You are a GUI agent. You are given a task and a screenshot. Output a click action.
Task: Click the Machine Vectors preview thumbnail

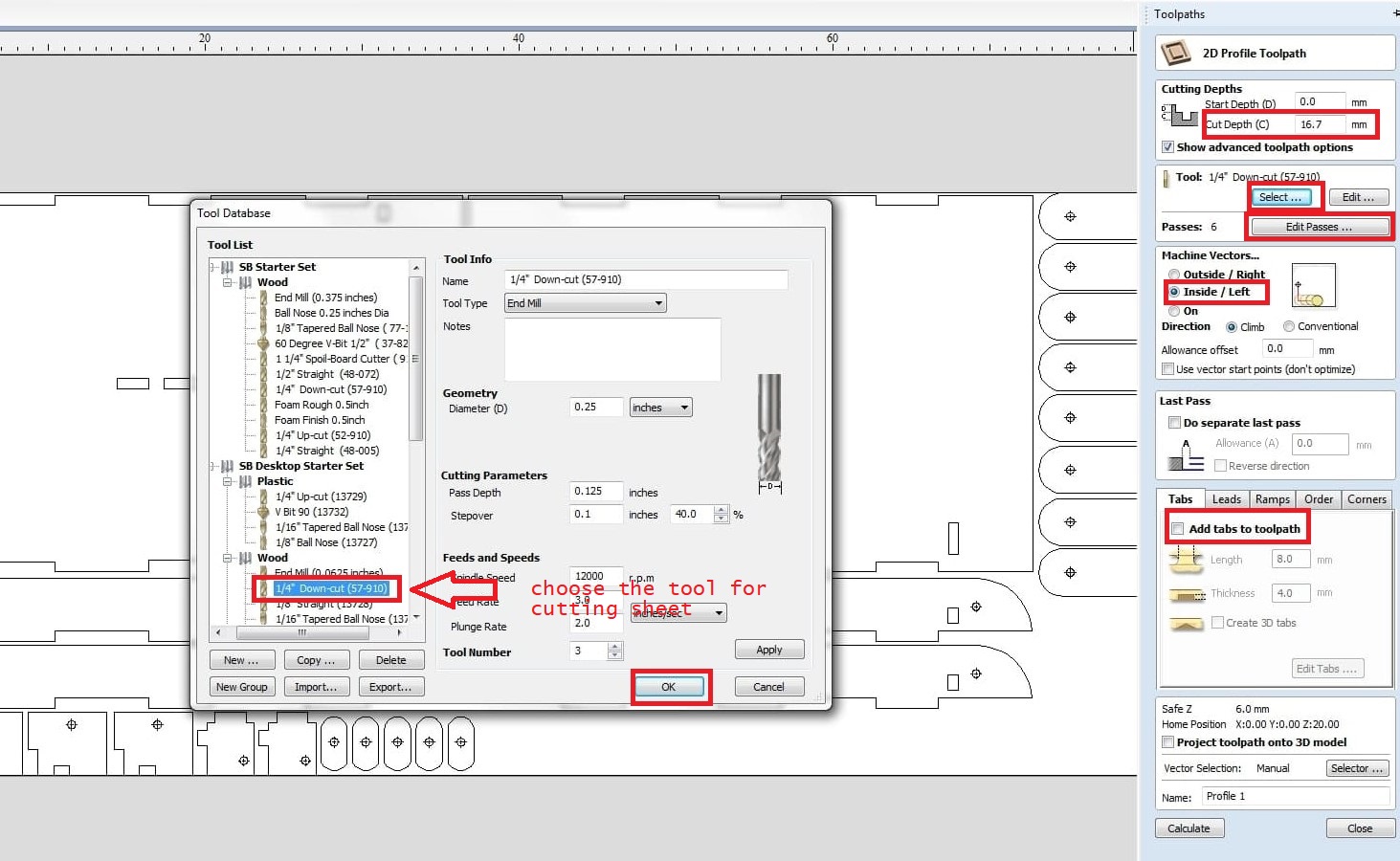(x=1313, y=286)
